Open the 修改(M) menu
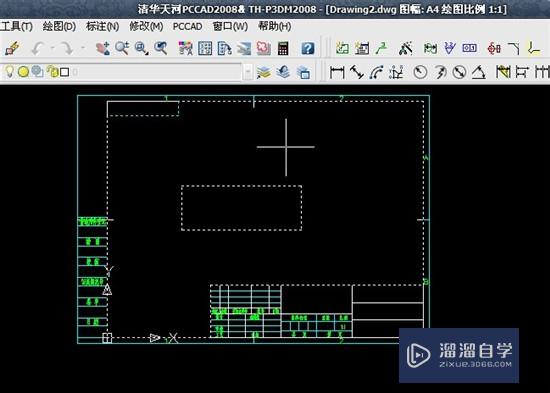550x393 pixels. pyautogui.click(x=146, y=26)
